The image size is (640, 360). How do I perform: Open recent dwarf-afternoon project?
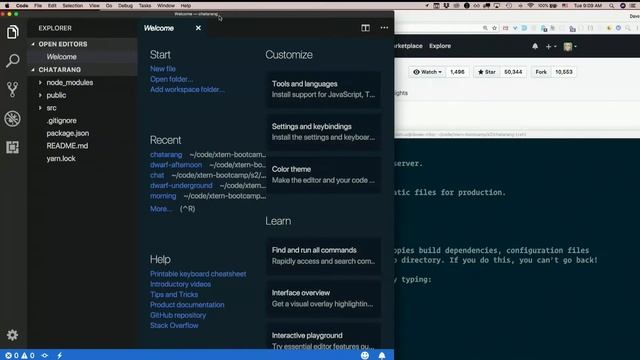pyautogui.click(x=176, y=165)
